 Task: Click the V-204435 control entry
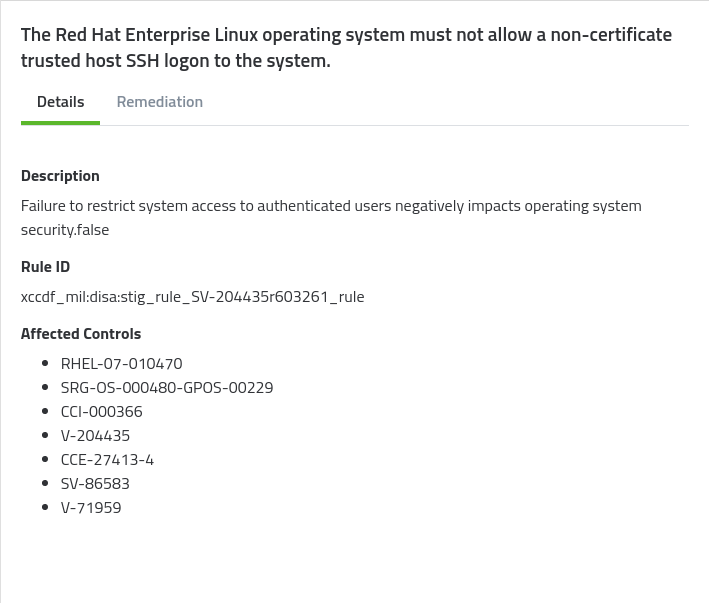coord(95,436)
